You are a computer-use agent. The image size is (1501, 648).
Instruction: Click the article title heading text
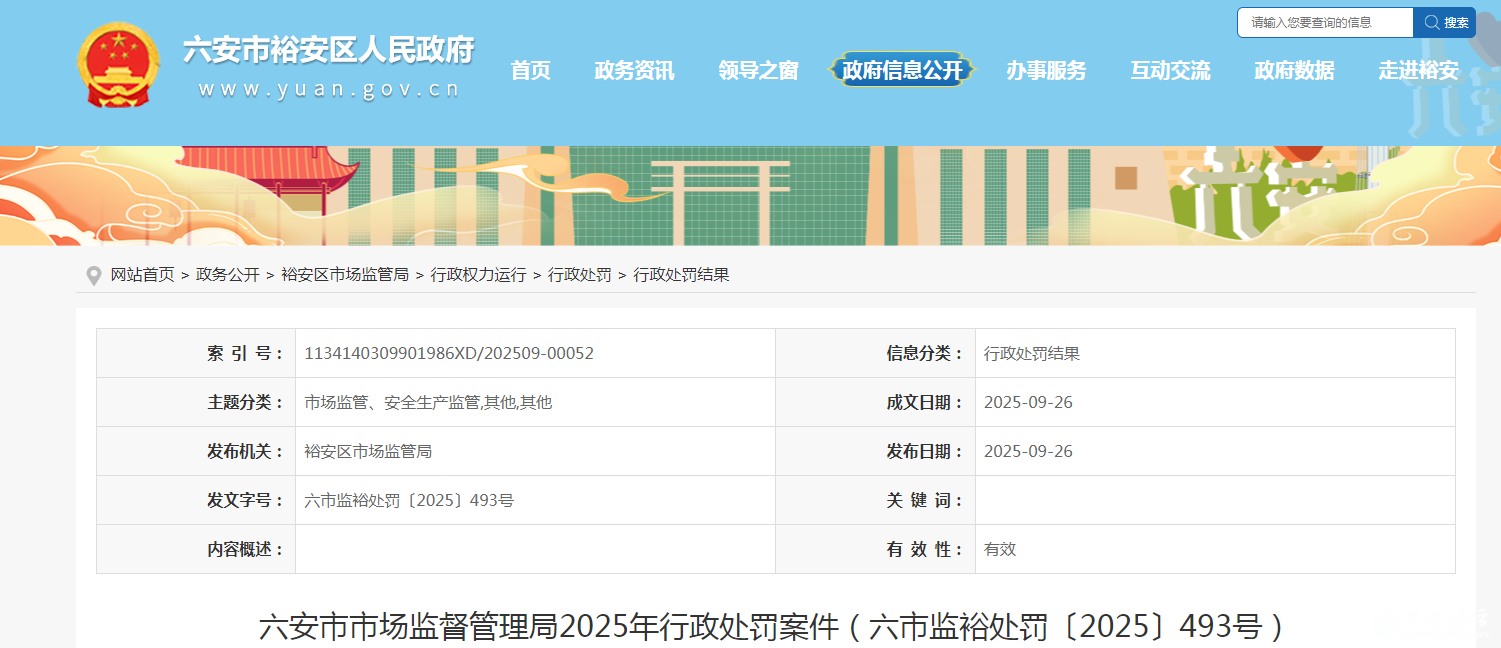[771, 627]
